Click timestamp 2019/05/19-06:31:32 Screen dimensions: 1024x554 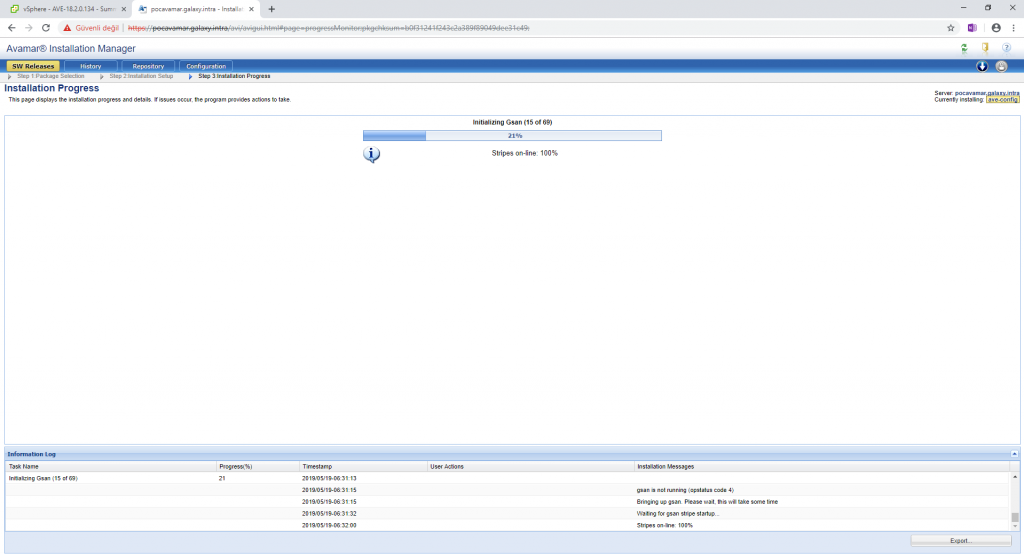click(329, 513)
